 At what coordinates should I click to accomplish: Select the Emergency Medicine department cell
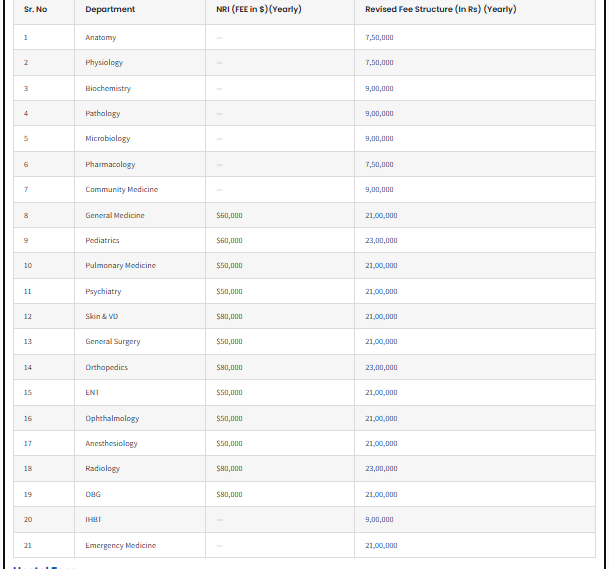tap(121, 545)
